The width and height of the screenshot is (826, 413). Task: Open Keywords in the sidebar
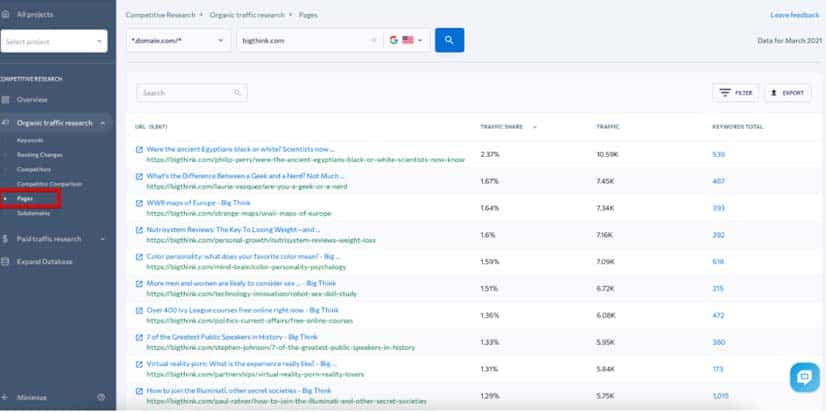[x=30, y=141]
